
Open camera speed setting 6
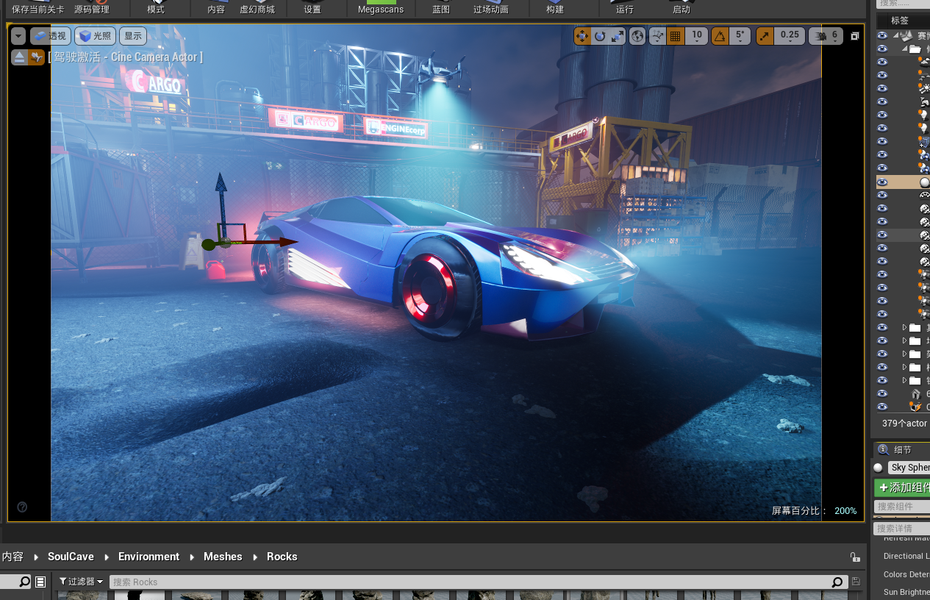[826, 36]
